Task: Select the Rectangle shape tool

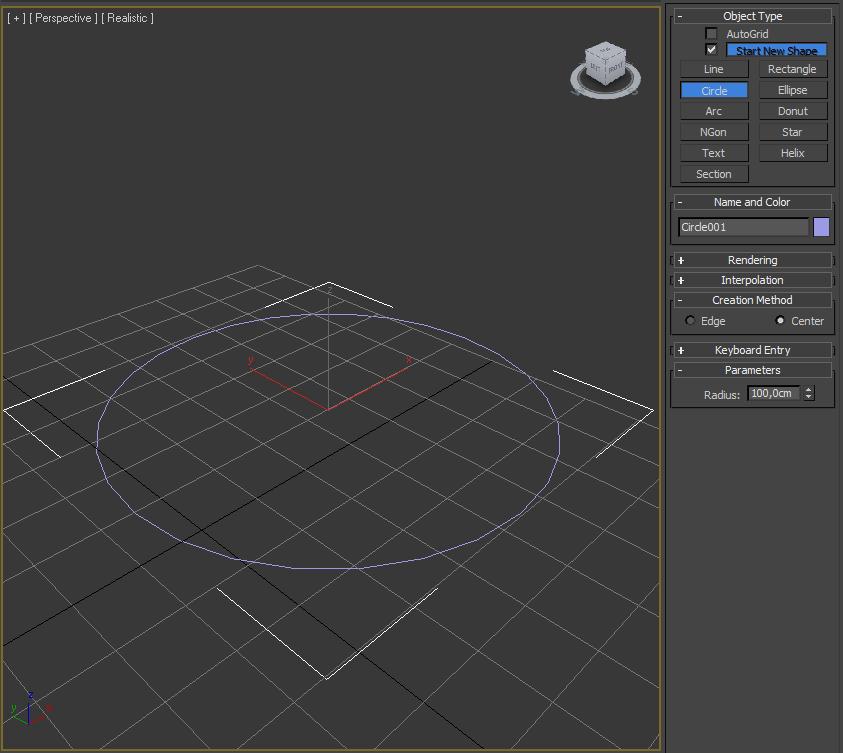Action: point(792,69)
